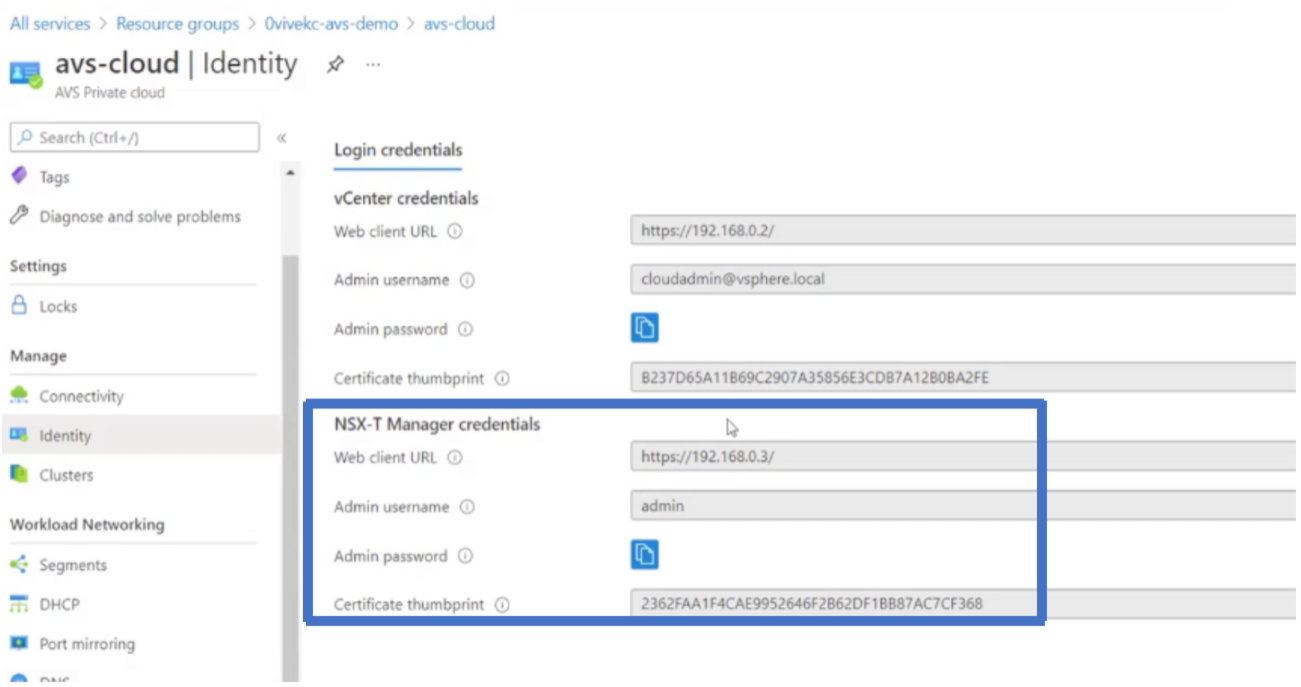This screenshot has height=687, width=1301.
Task: Click the sidebar vertical scrollbar thumb
Action: coord(290,467)
